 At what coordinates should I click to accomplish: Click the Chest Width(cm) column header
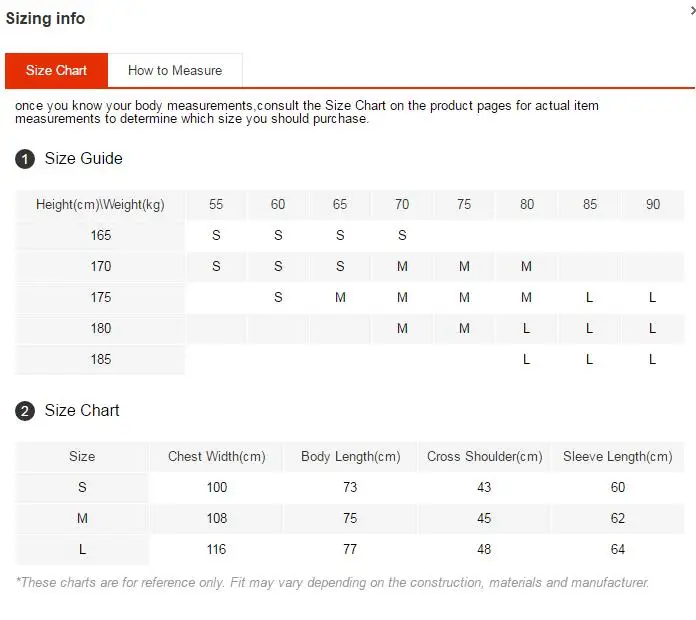(x=217, y=457)
